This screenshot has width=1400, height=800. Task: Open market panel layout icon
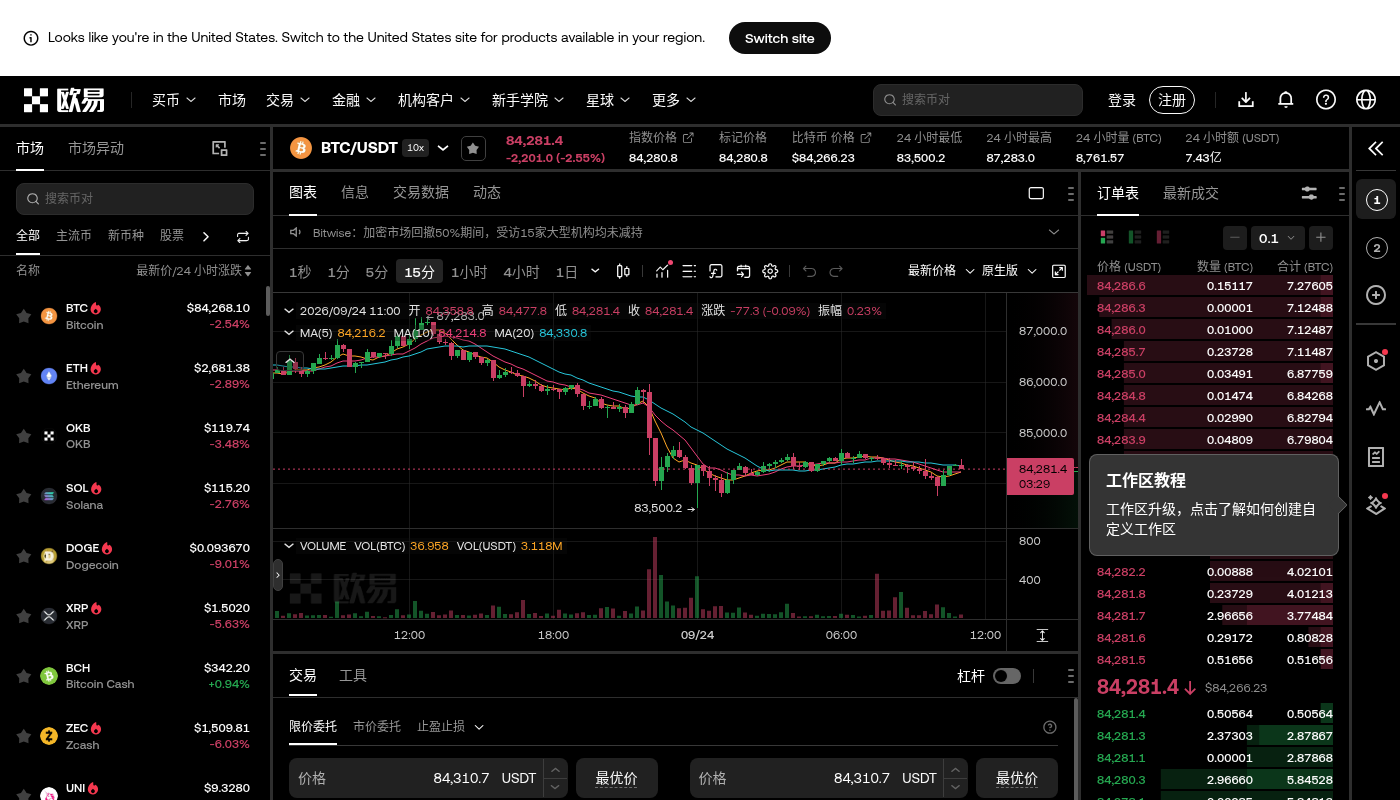click(220, 148)
